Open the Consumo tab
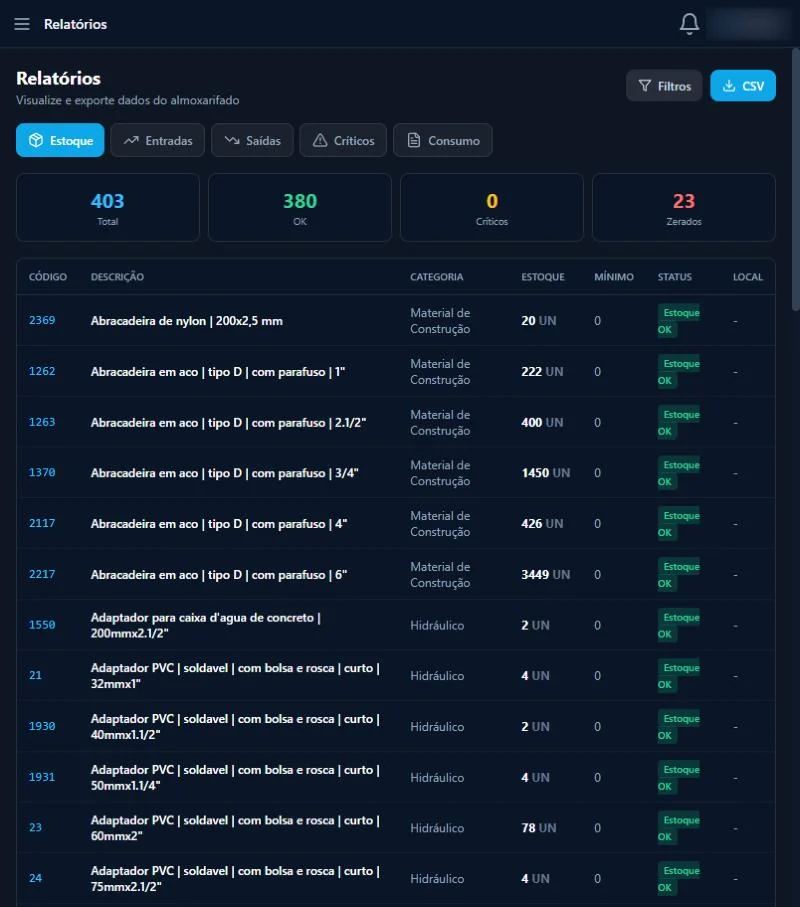The width and height of the screenshot is (800, 907). [x=443, y=140]
